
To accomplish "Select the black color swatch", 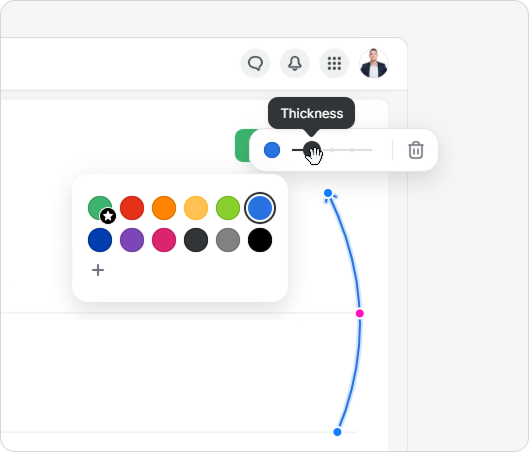I will click(x=260, y=240).
